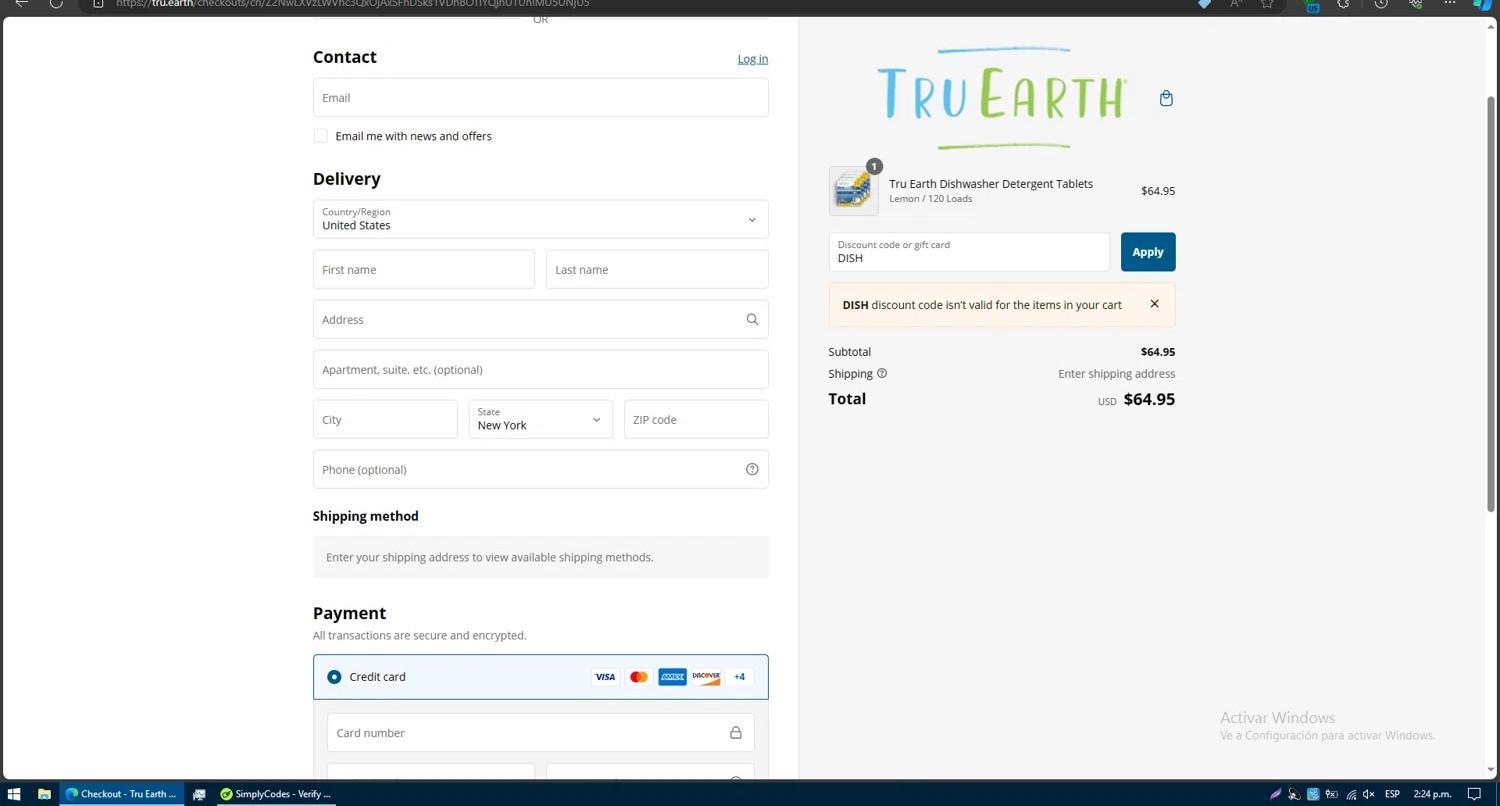Click the shipping info question mark icon
The width and height of the screenshot is (1500, 806).
point(882,374)
